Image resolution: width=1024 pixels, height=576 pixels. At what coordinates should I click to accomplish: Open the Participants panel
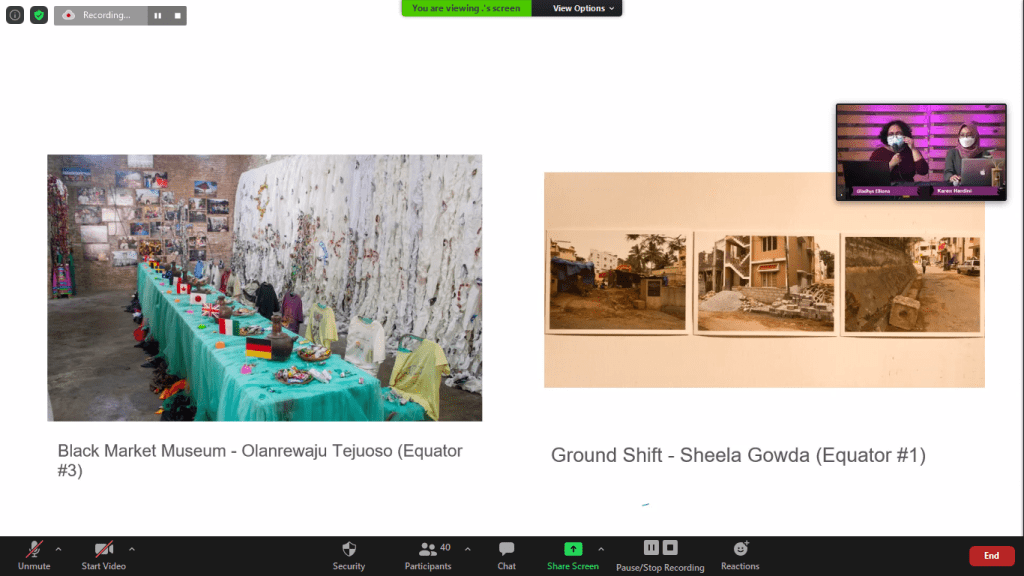point(428,556)
